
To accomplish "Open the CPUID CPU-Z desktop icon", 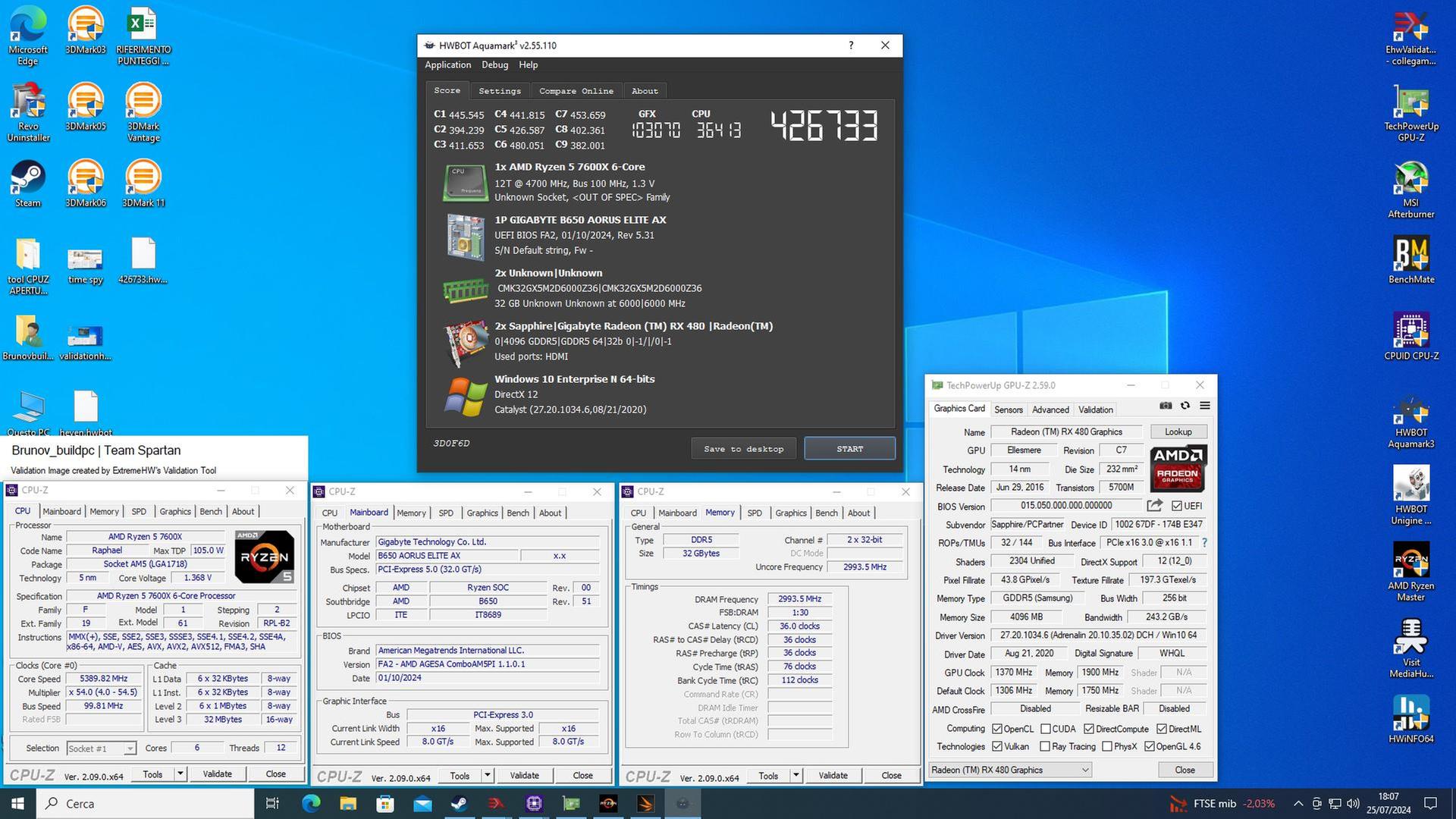I will click(x=1410, y=336).
